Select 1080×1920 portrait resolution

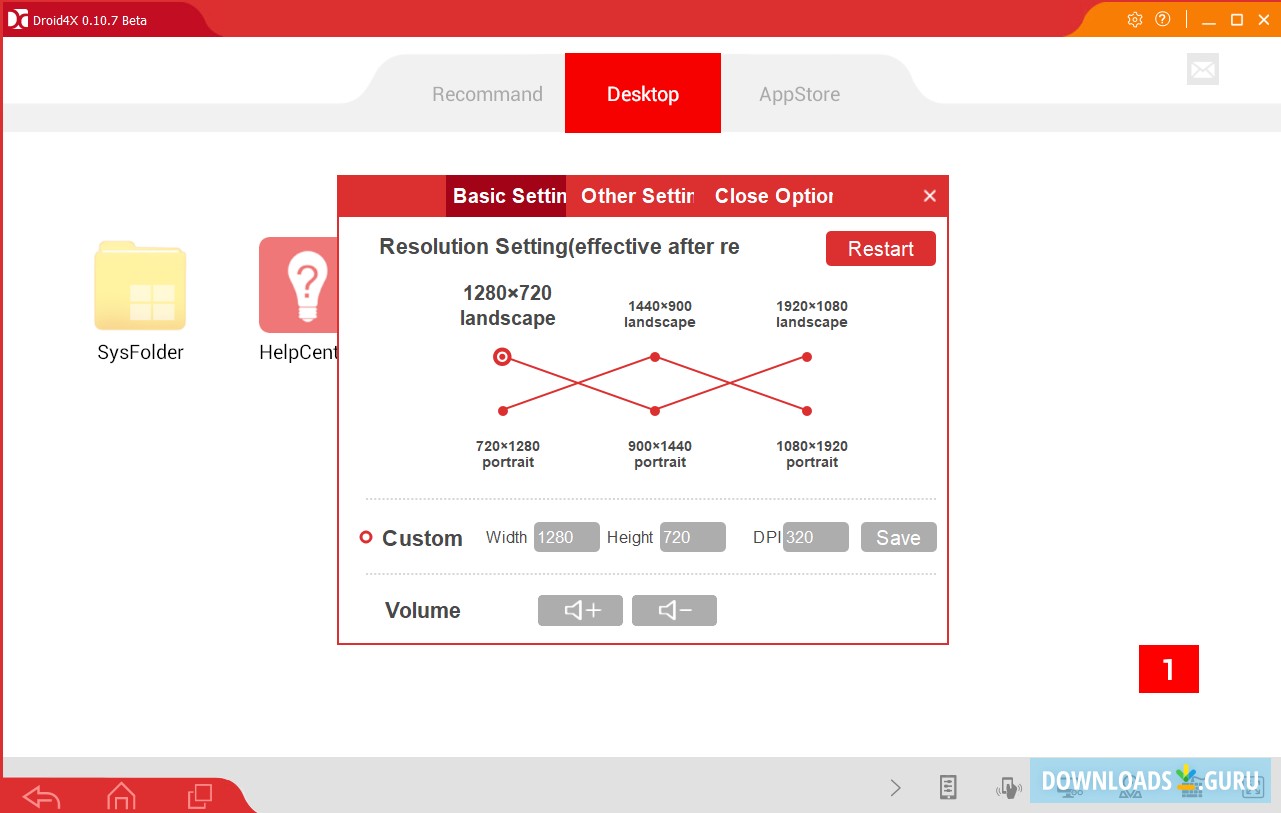(x=807, y=411)
